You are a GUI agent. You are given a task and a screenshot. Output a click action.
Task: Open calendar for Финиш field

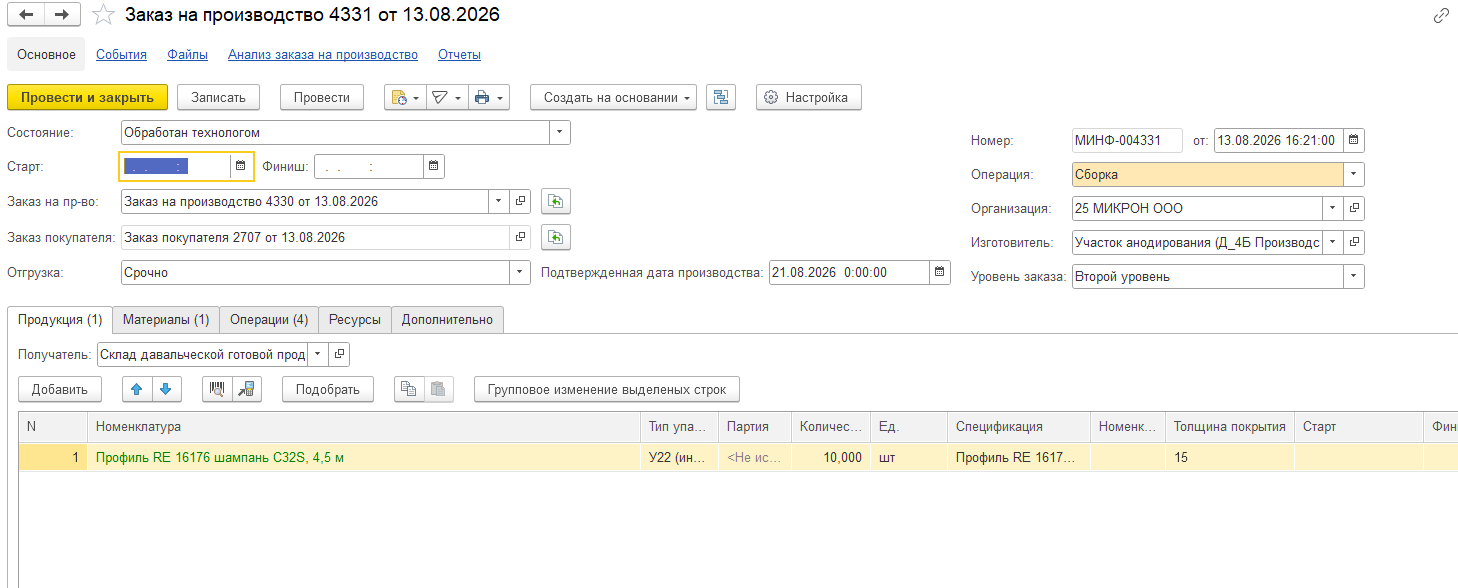pyautogui.click(x=433, y=166)
